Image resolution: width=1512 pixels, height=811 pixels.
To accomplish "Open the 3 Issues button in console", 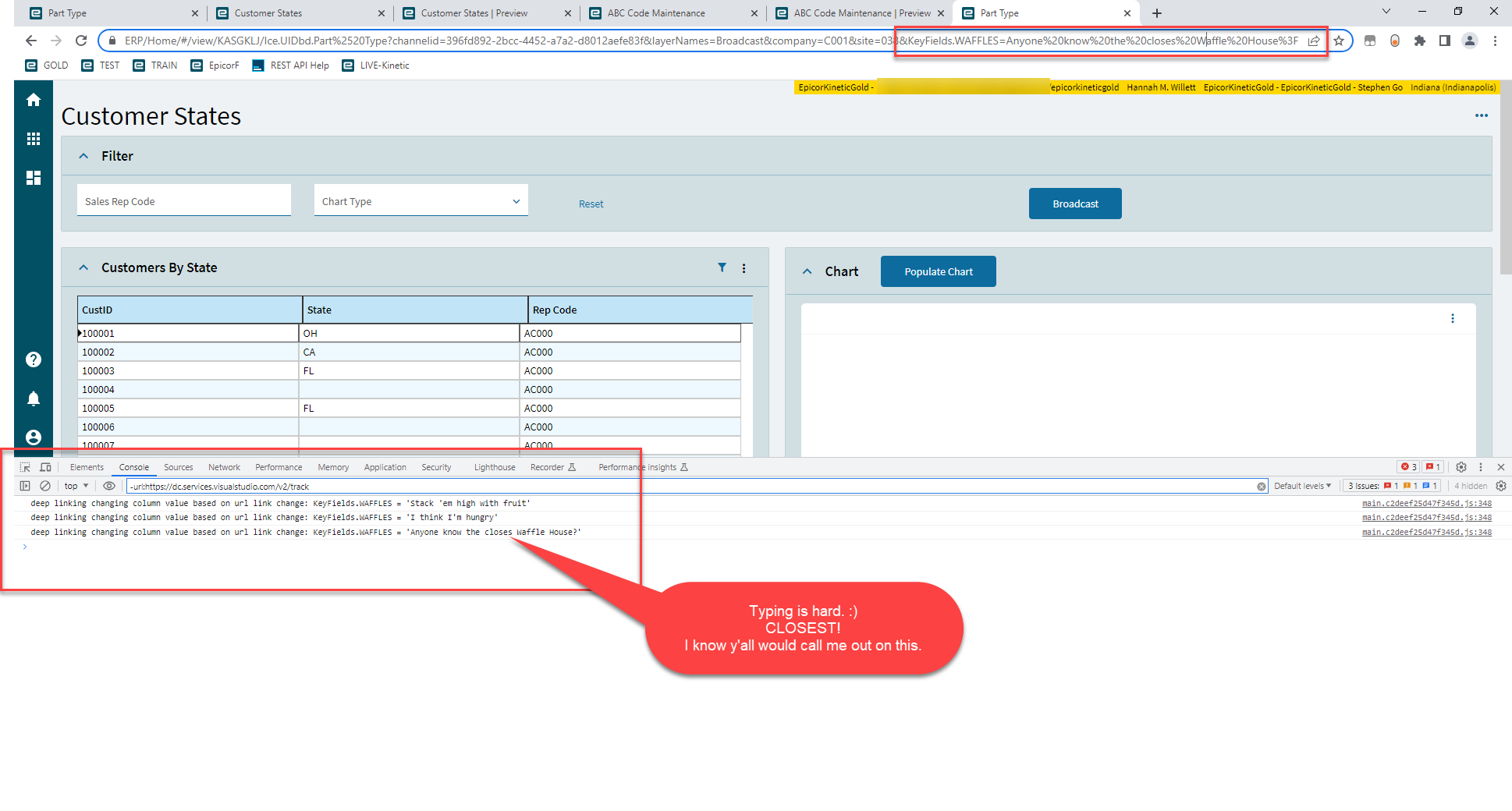I will click(x=1392, y=486).
